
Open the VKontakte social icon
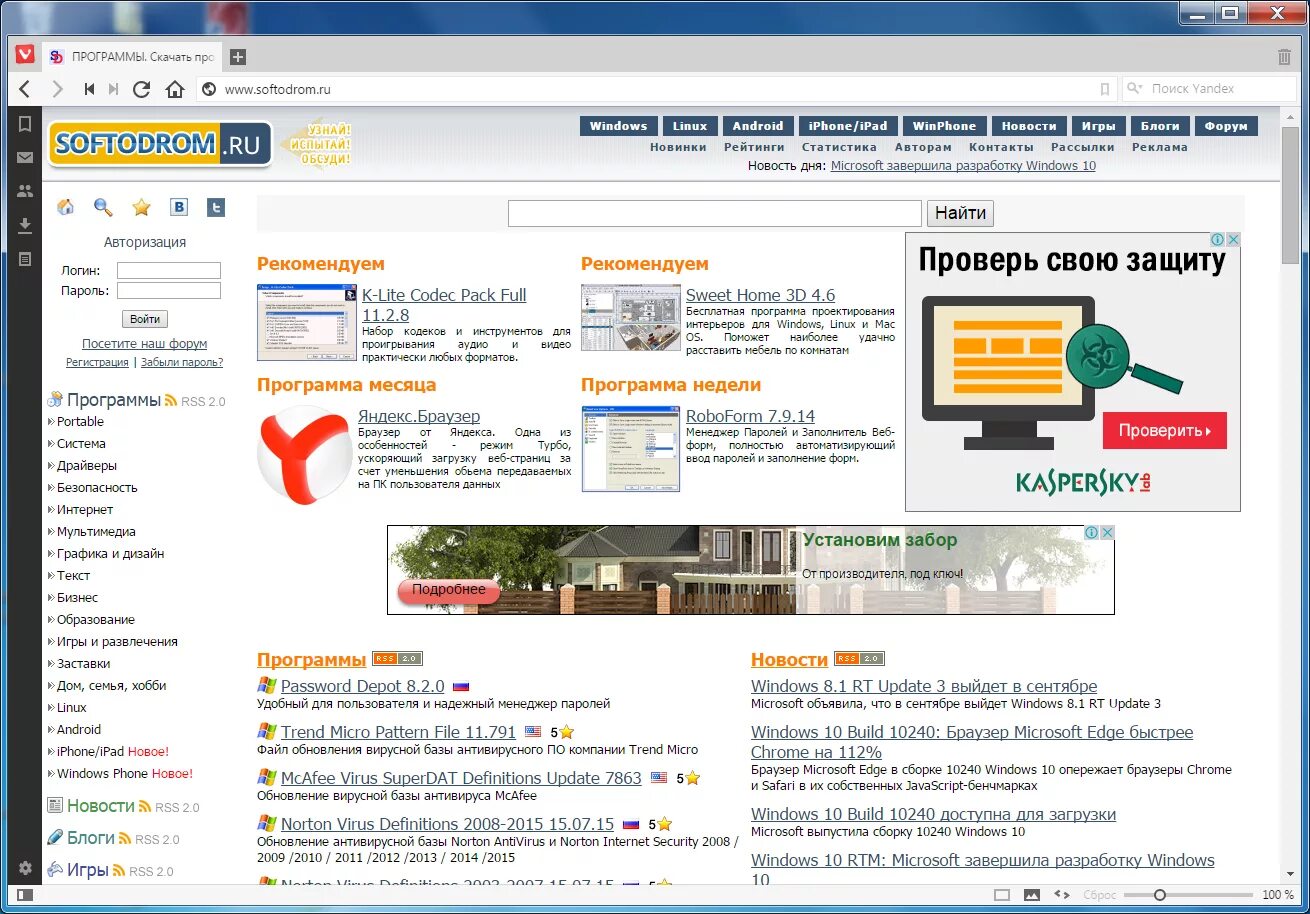coord(179,207)
